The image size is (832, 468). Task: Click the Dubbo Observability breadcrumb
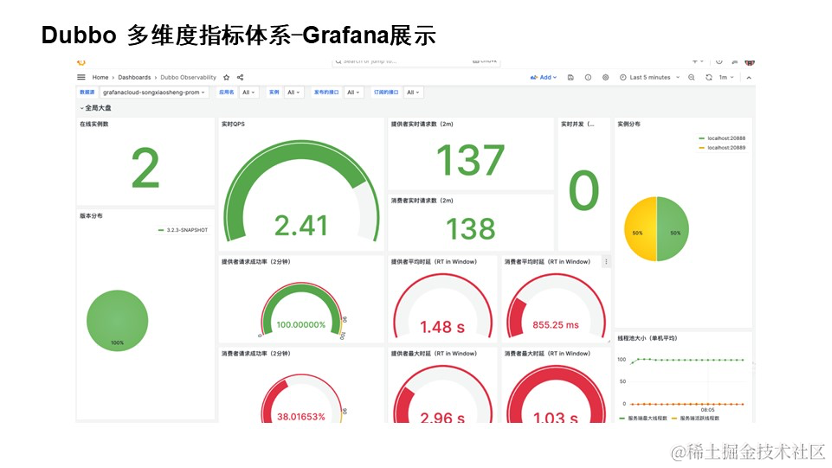(x=188, y=77)
